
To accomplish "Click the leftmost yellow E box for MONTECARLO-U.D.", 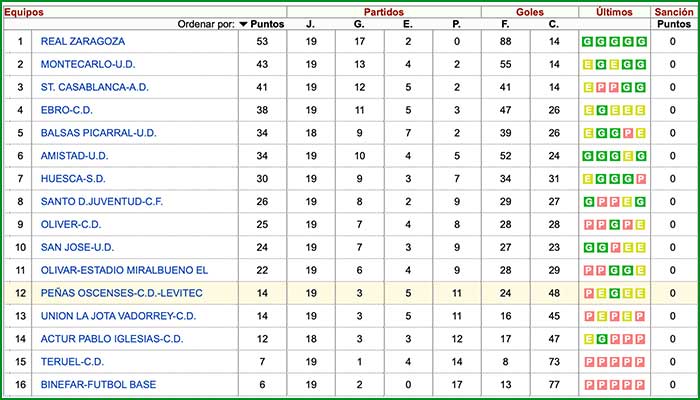I will 588,64.
